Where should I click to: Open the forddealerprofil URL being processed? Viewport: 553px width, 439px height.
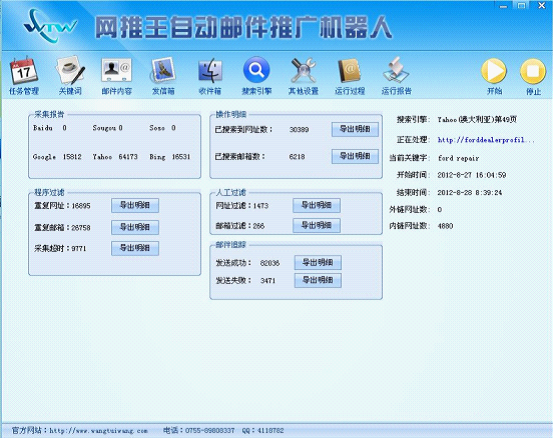point(486,140)
